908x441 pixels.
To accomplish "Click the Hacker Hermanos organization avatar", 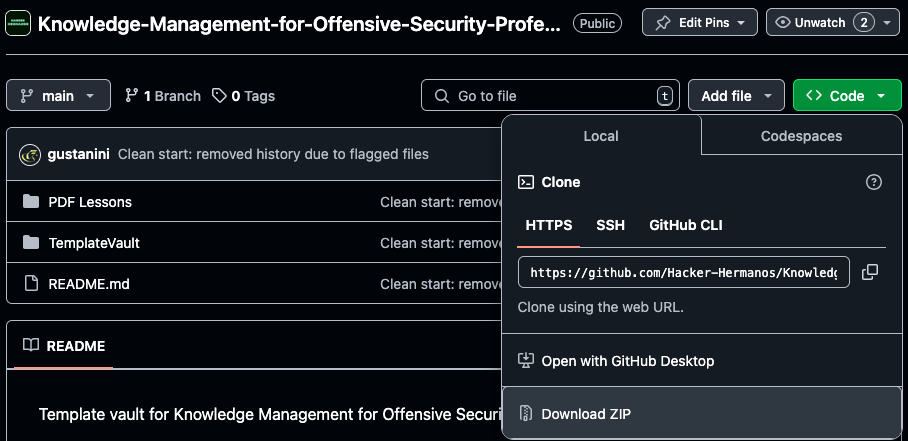I will click(18, 23).
